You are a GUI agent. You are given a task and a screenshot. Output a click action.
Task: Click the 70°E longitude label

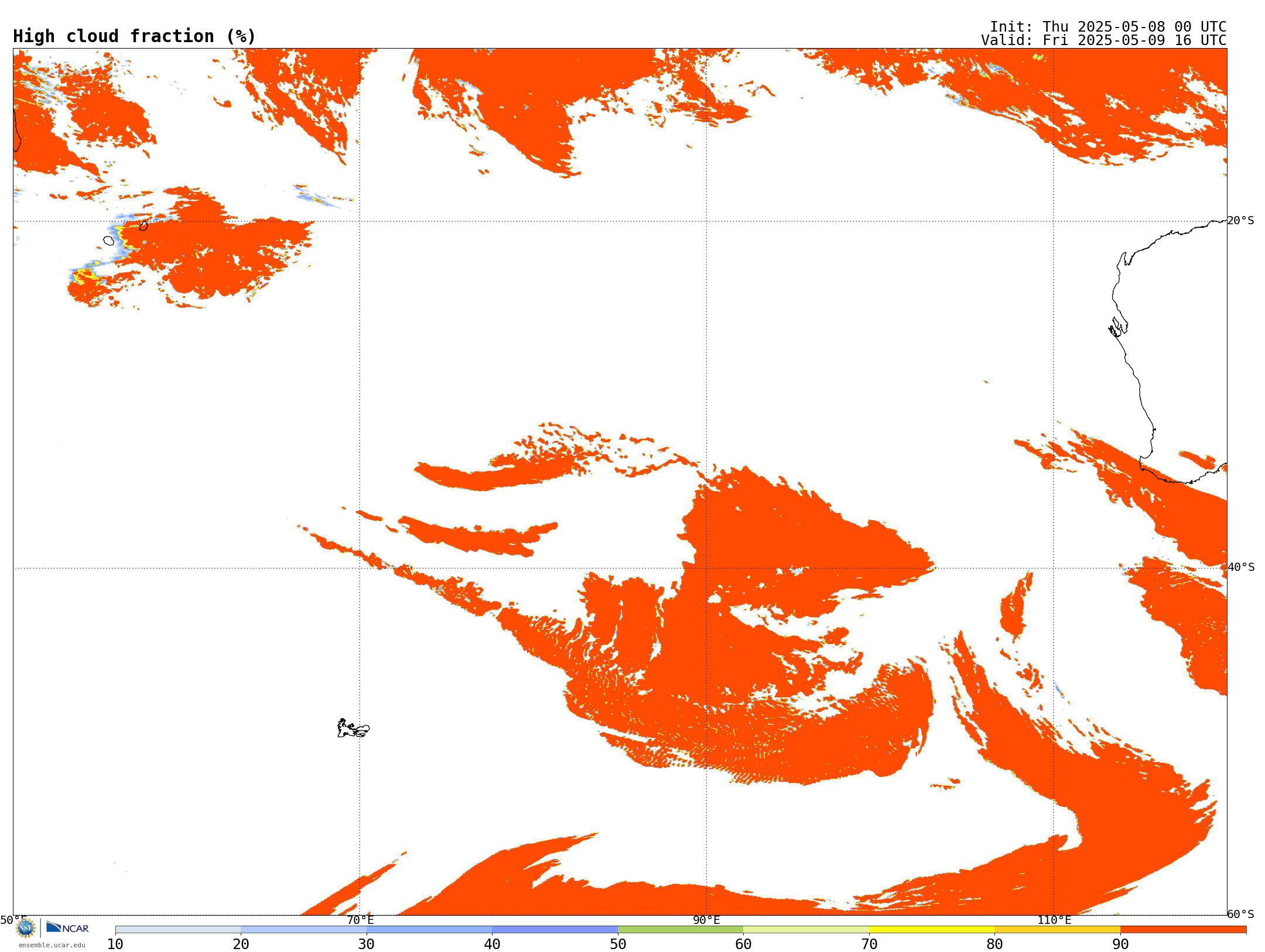[360, 920]
